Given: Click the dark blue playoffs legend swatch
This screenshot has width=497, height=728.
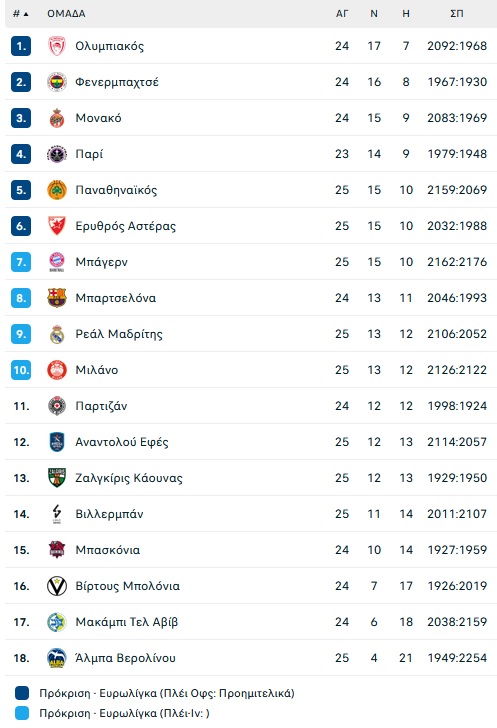Looking at the screenshot, I should click(x=22, y=693).
